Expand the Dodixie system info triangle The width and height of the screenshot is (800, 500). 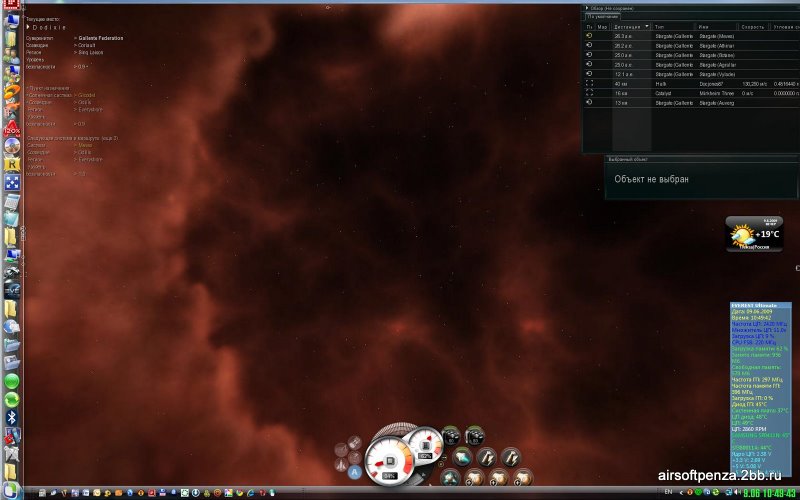[29, 27]
